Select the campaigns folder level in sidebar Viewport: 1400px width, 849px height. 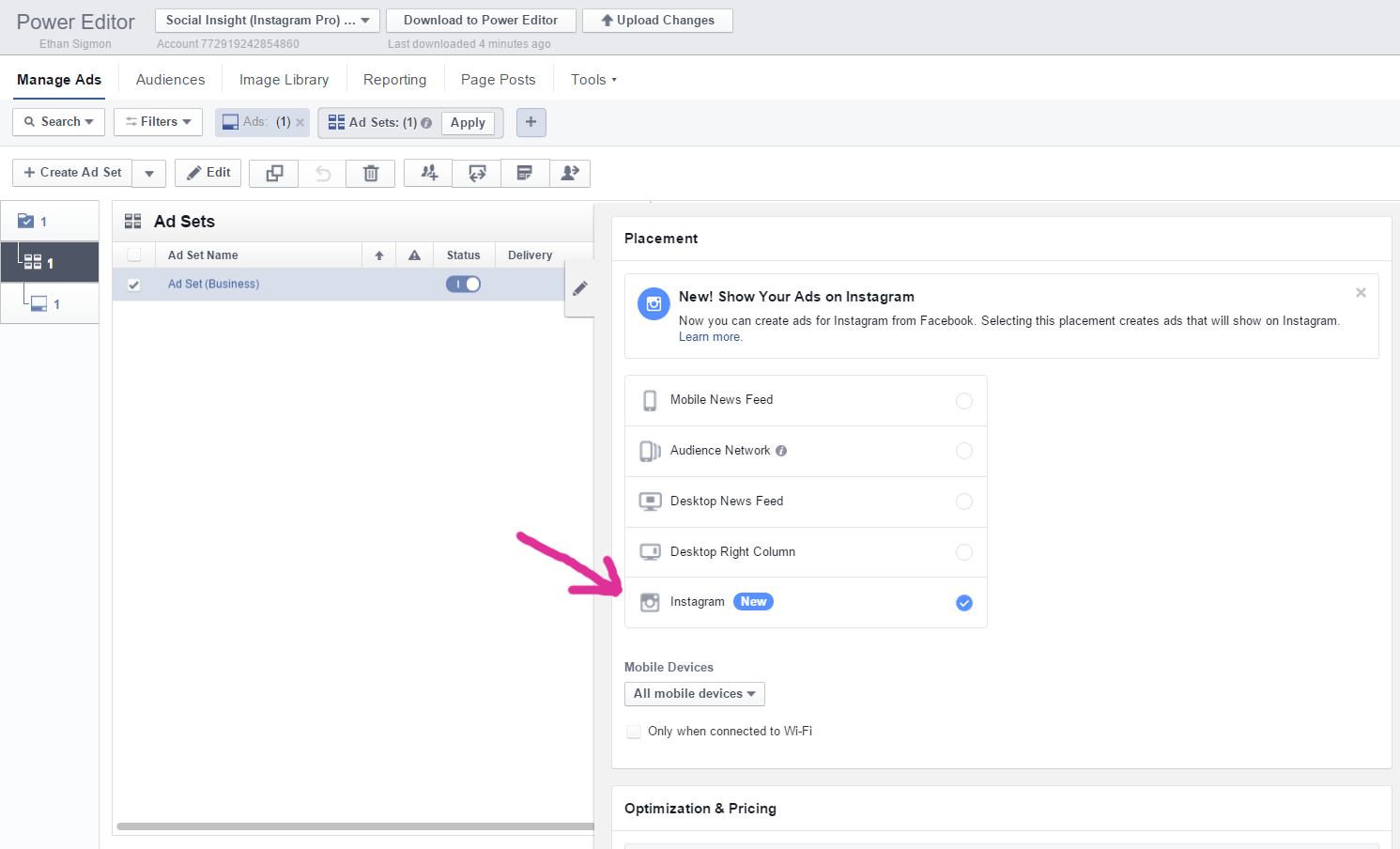point(50,222)
